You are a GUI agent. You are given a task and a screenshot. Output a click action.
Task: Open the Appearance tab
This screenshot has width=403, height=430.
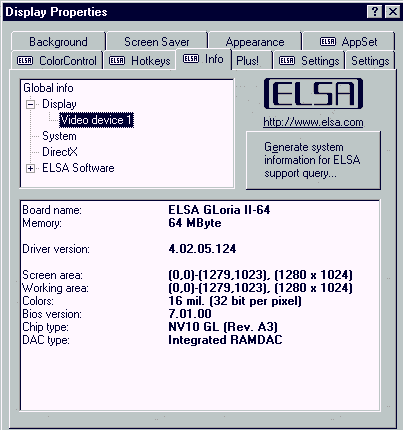tap(255, 42)
